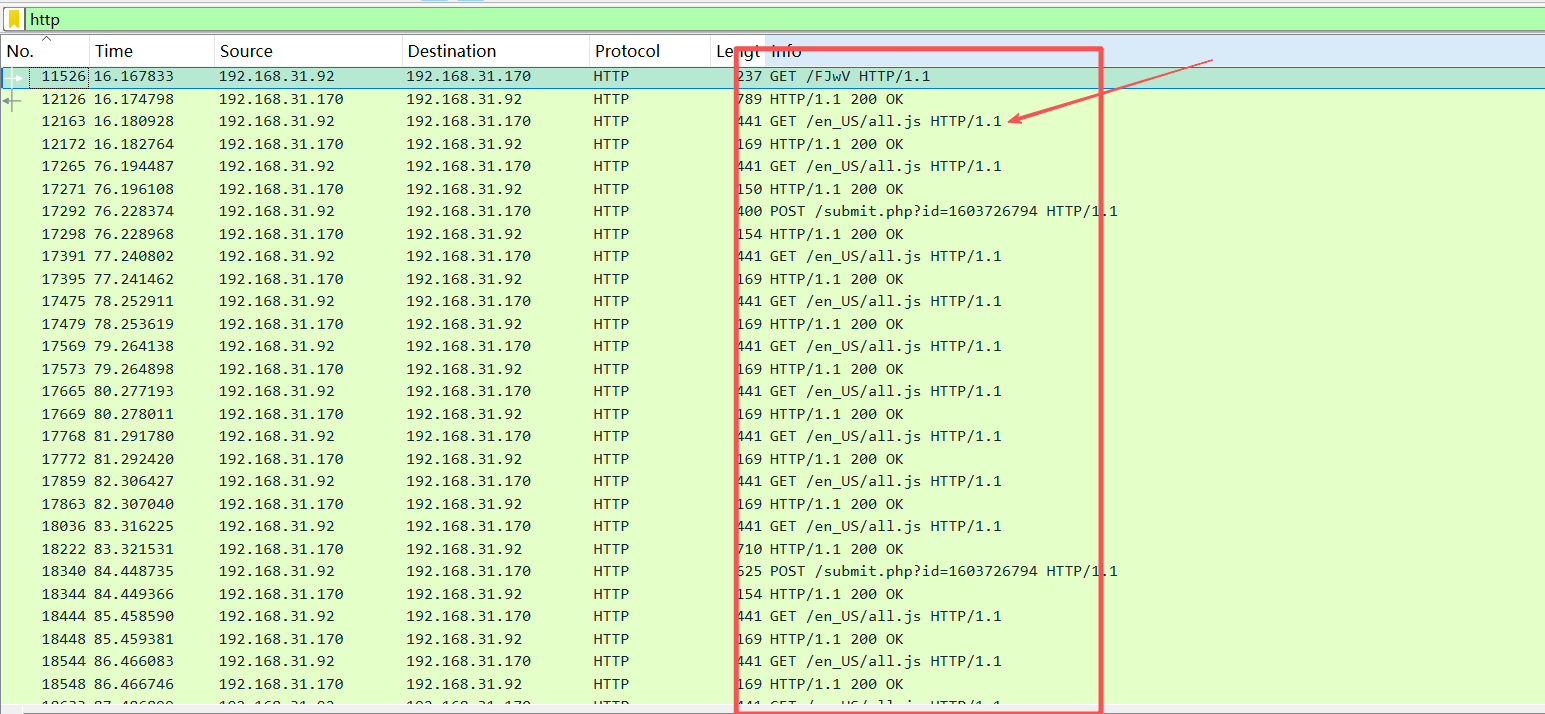The width and height of the screenshot is (1545, 714).
Task: Select packet number 12126
Action: (64, 99)
